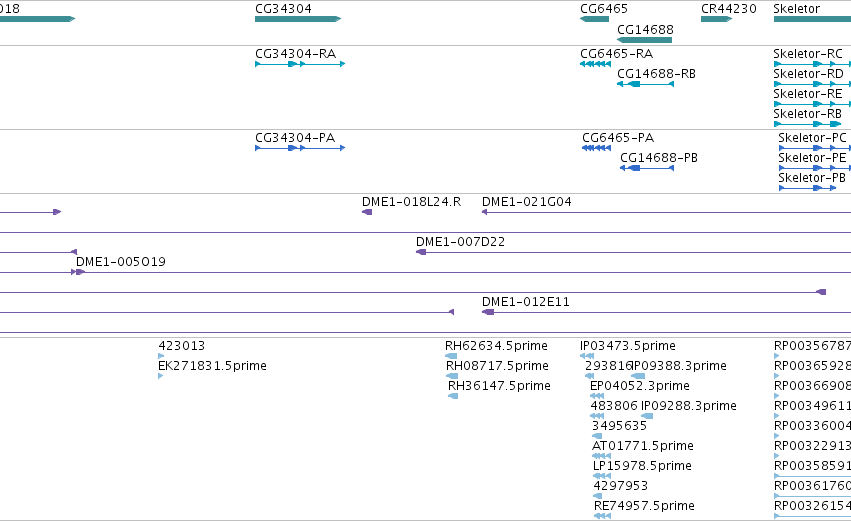Click the Skeletor-RB transcript label
The width and height of the screenshot is (851, 521).
(807, 114)
